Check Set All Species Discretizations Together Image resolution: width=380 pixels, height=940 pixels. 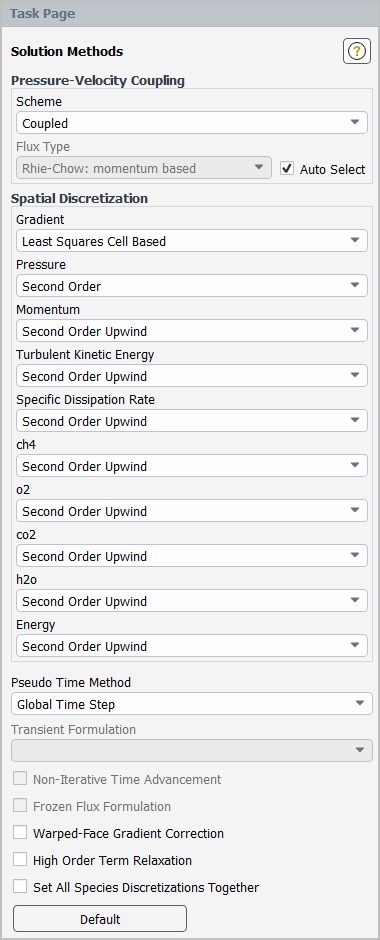[x=20, y=886]
